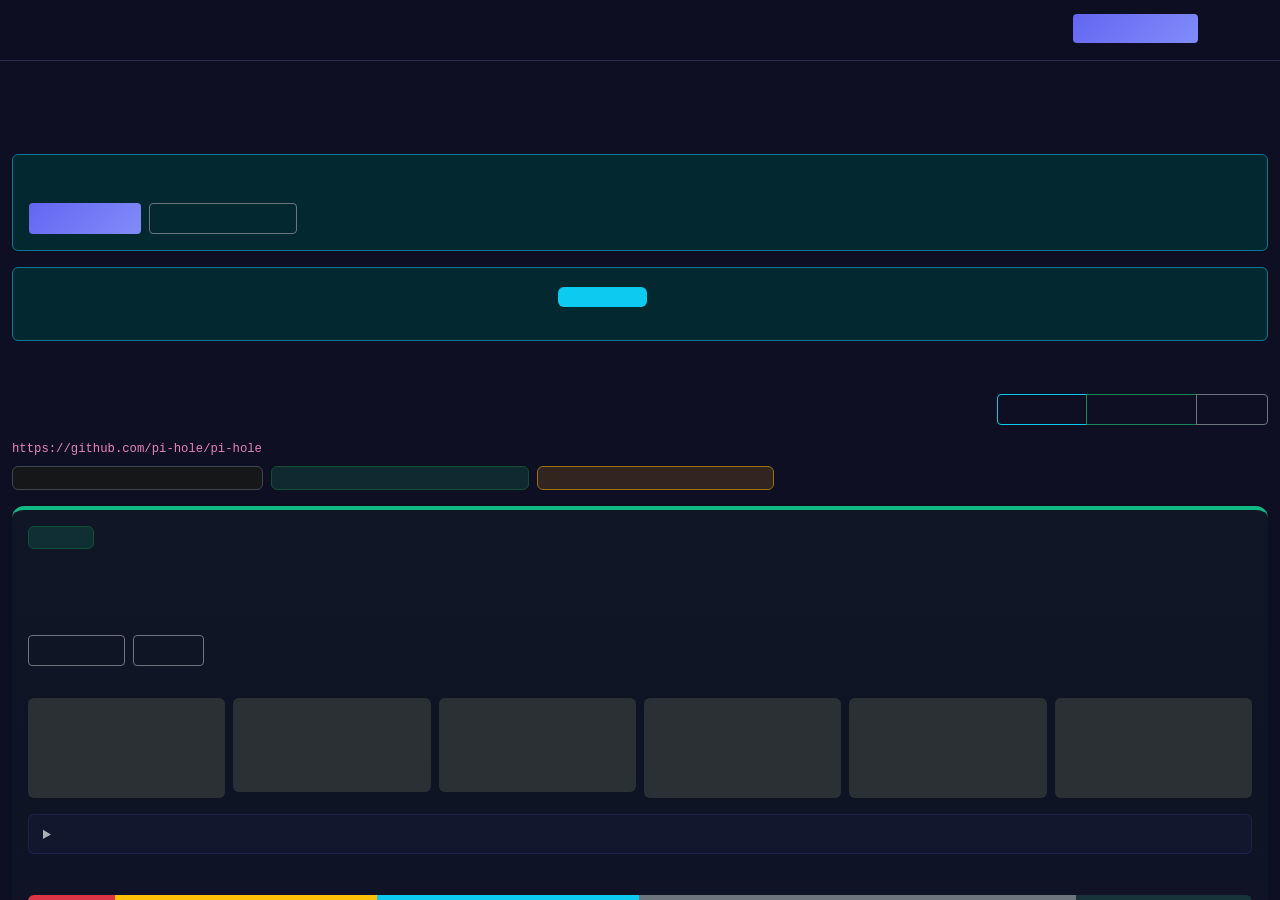
Task: Click the purple filled button in the teal panel
Action: pos(85,218)
